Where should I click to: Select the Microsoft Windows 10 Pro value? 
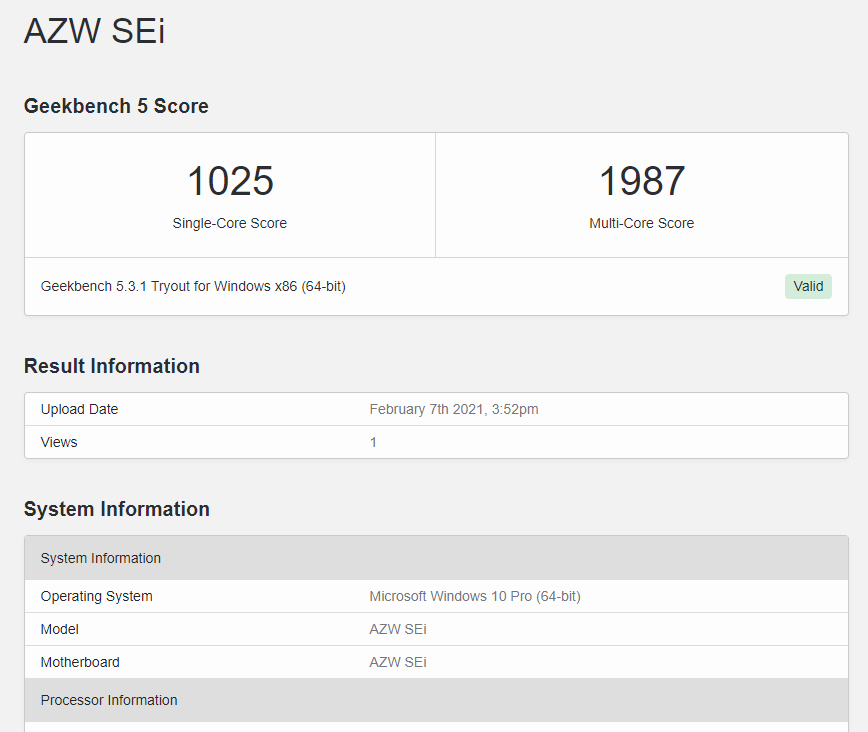click(475, 596)
